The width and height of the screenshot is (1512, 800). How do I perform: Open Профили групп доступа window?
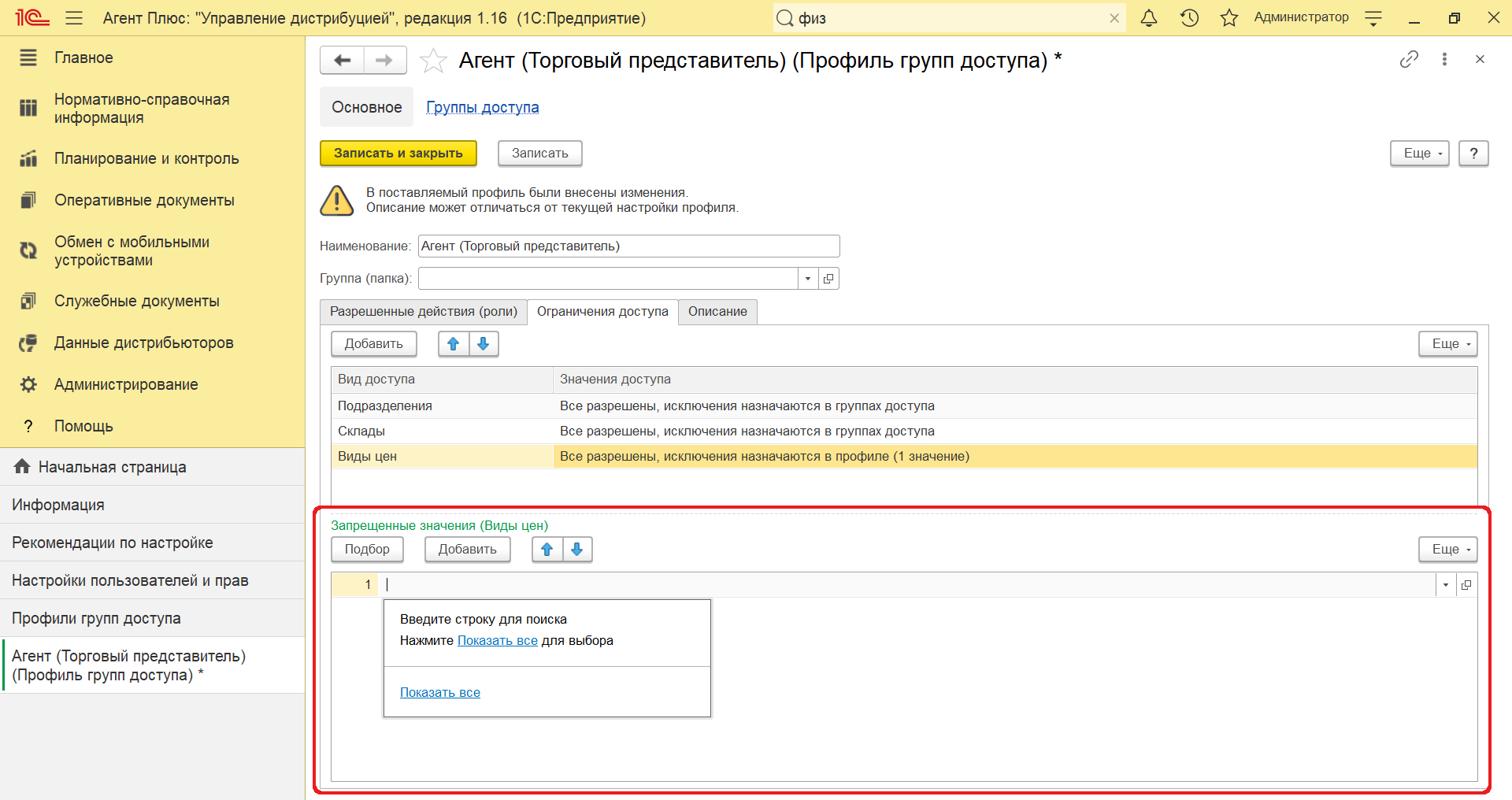tap(152, 618)
